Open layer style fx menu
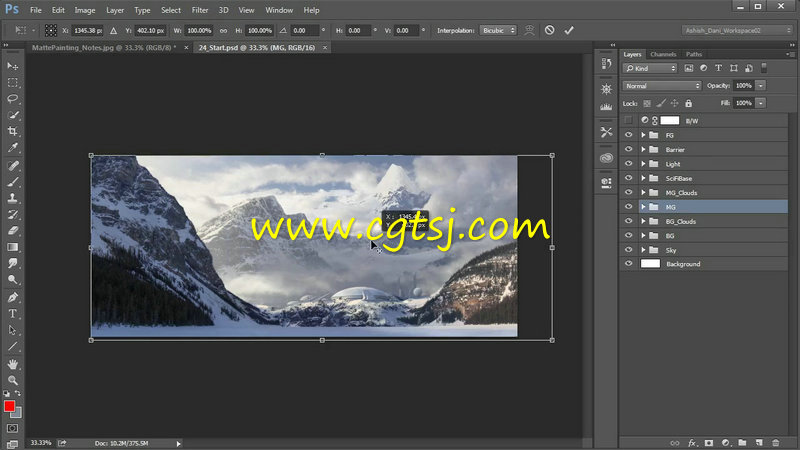Image resolution: width=800 pixels, height=450 pixels. [x=692, y=443]
